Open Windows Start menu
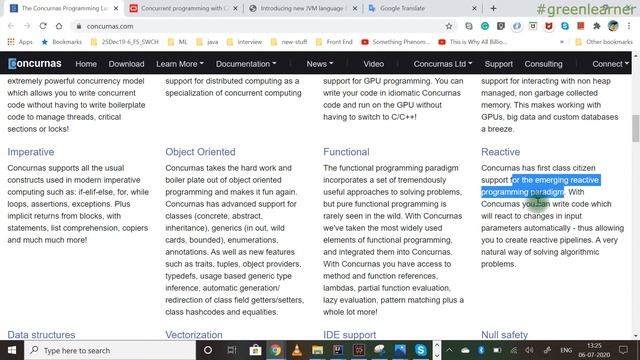The width and height of the screenshot is (640, 360). [x=12, y=350]
